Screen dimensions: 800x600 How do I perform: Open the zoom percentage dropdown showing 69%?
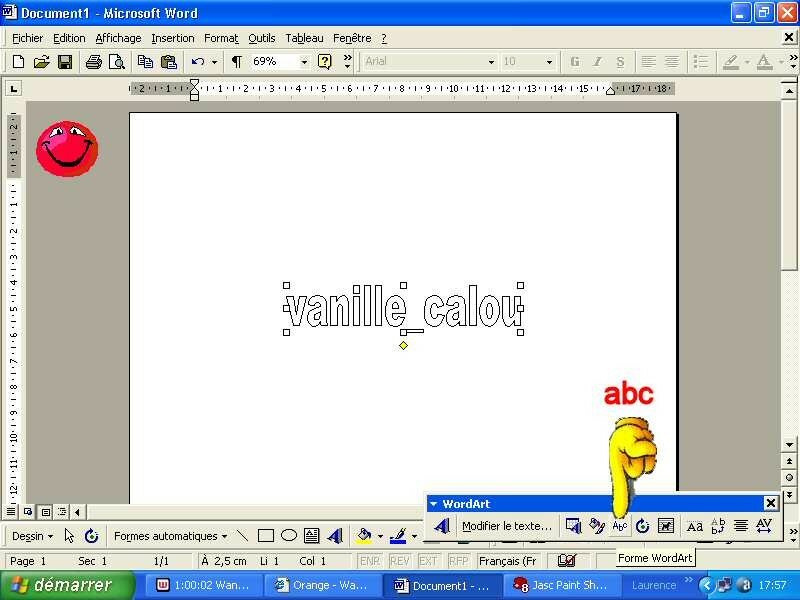point(304,62)
